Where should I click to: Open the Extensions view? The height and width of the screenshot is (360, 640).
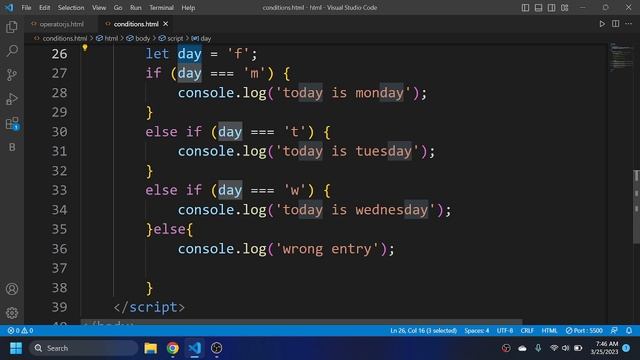12,123
